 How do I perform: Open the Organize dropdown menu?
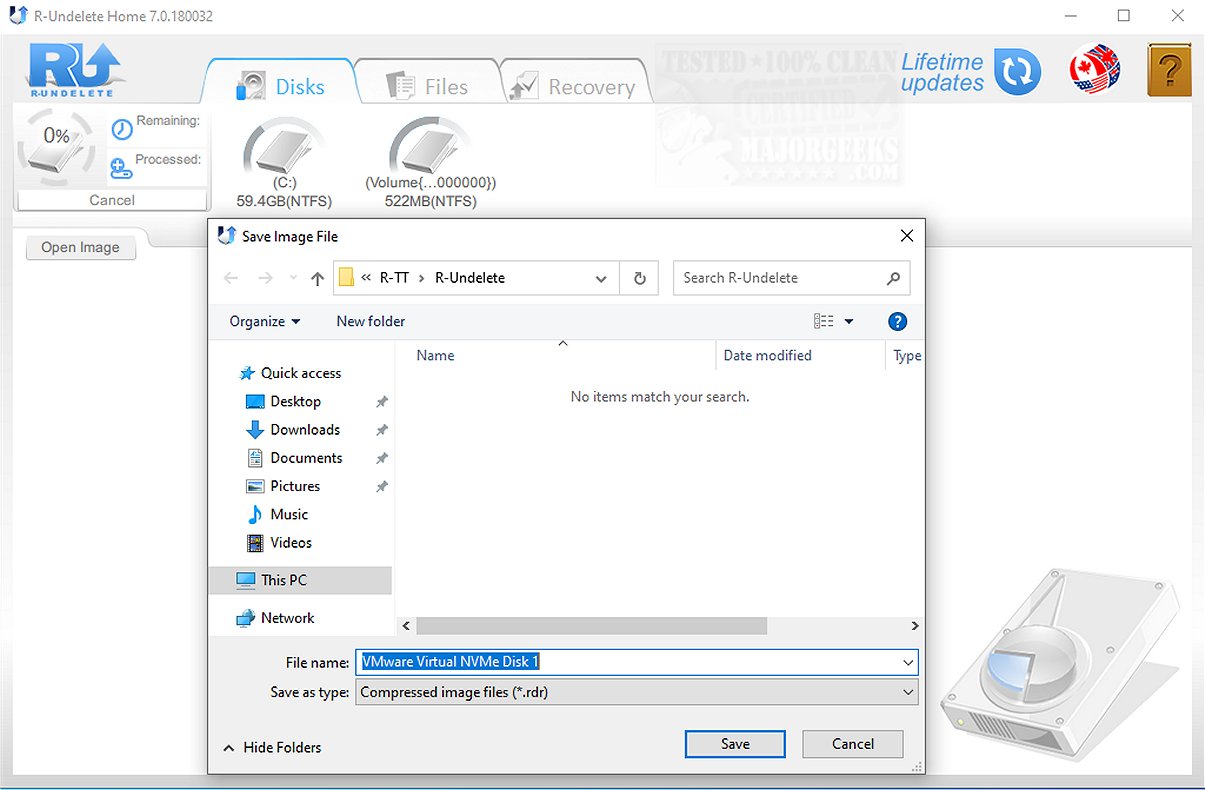pos(263,321)
